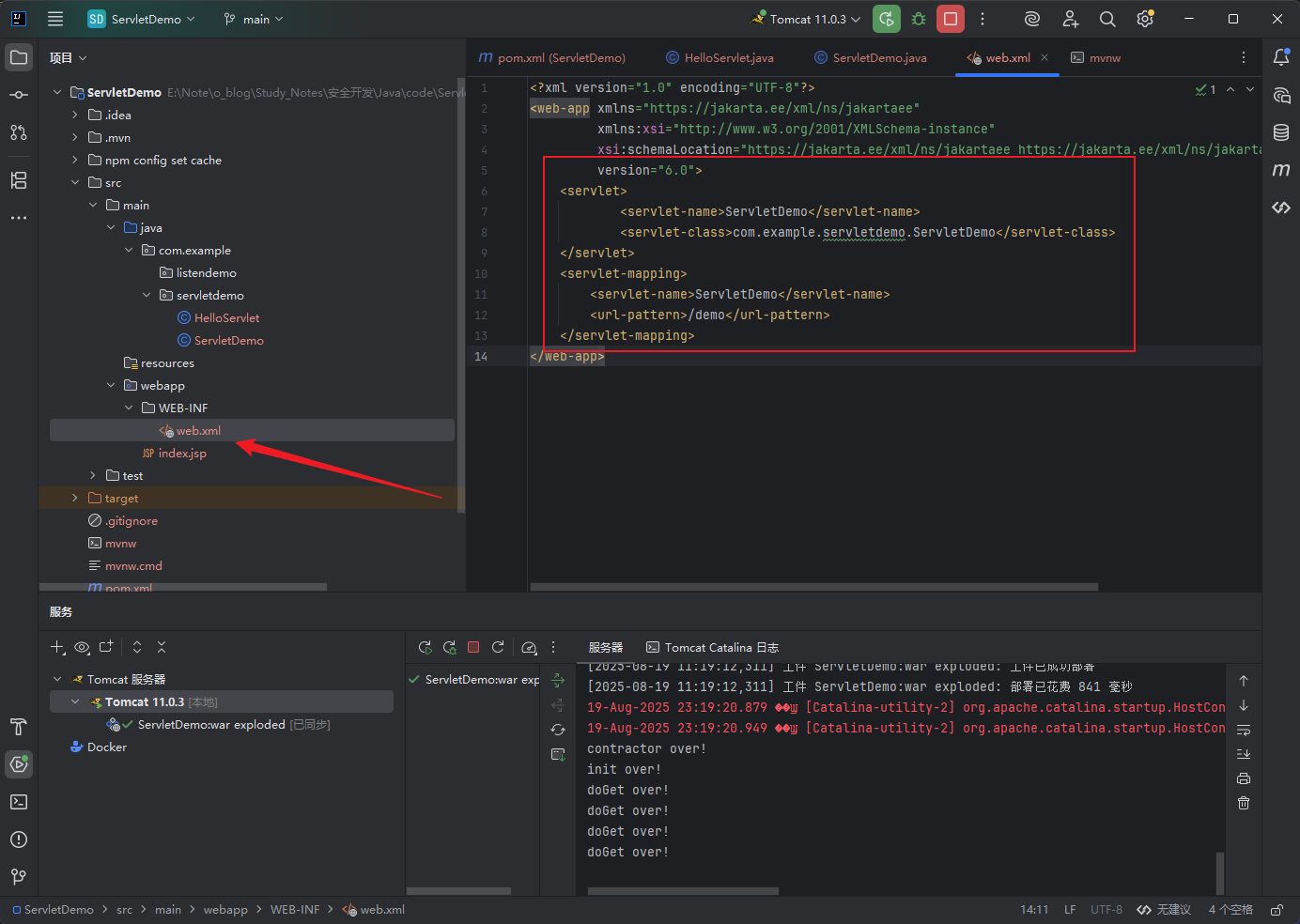Toggle the services view eye options
The image size is (1300, 924).
83,647
